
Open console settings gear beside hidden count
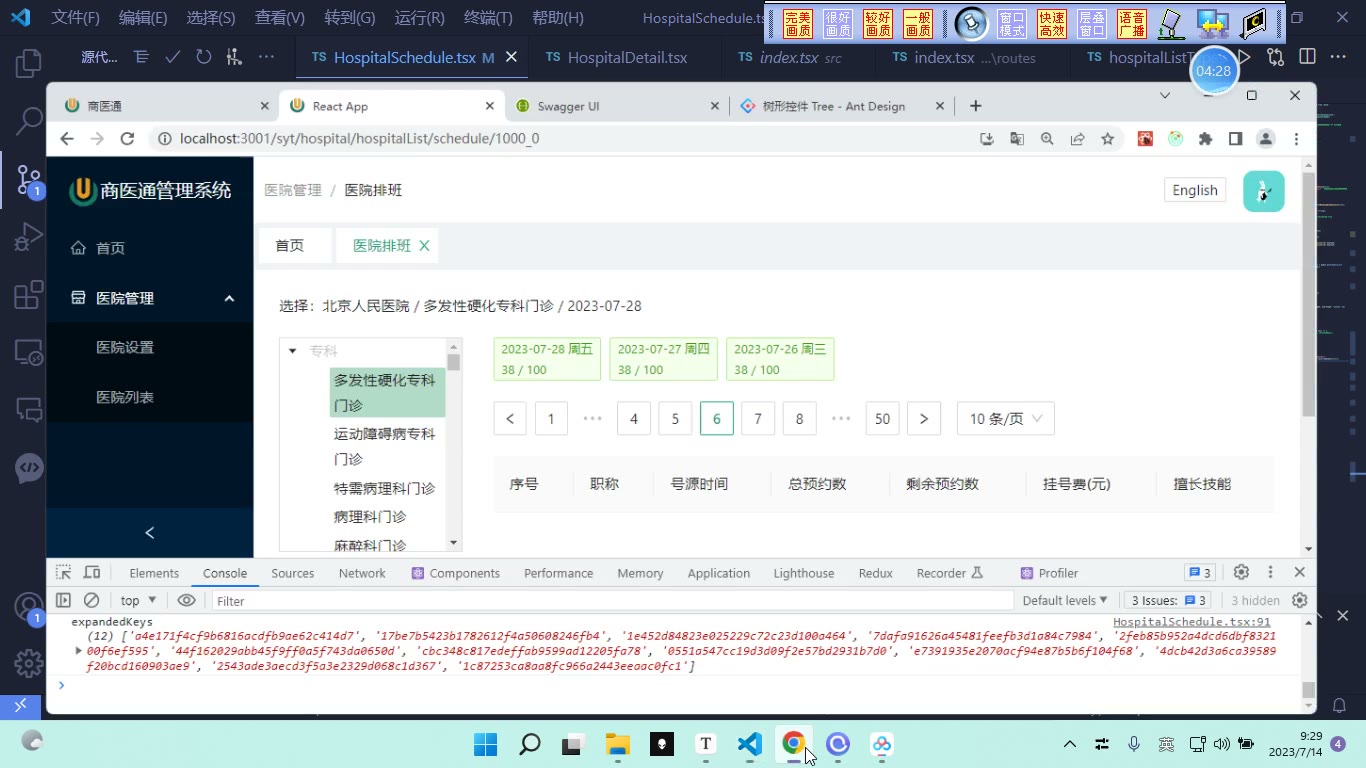click(1299, 600)
